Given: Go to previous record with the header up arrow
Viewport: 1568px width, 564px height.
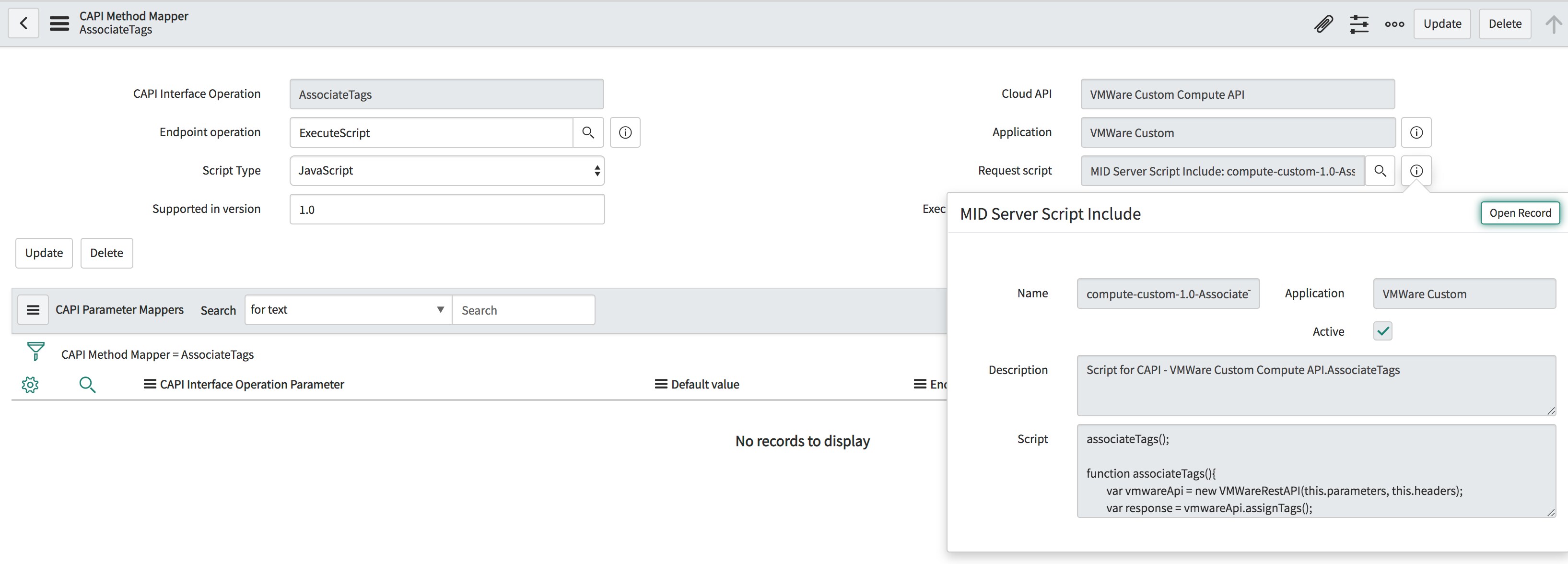Looking at the screenshot, I should 1553,24.
